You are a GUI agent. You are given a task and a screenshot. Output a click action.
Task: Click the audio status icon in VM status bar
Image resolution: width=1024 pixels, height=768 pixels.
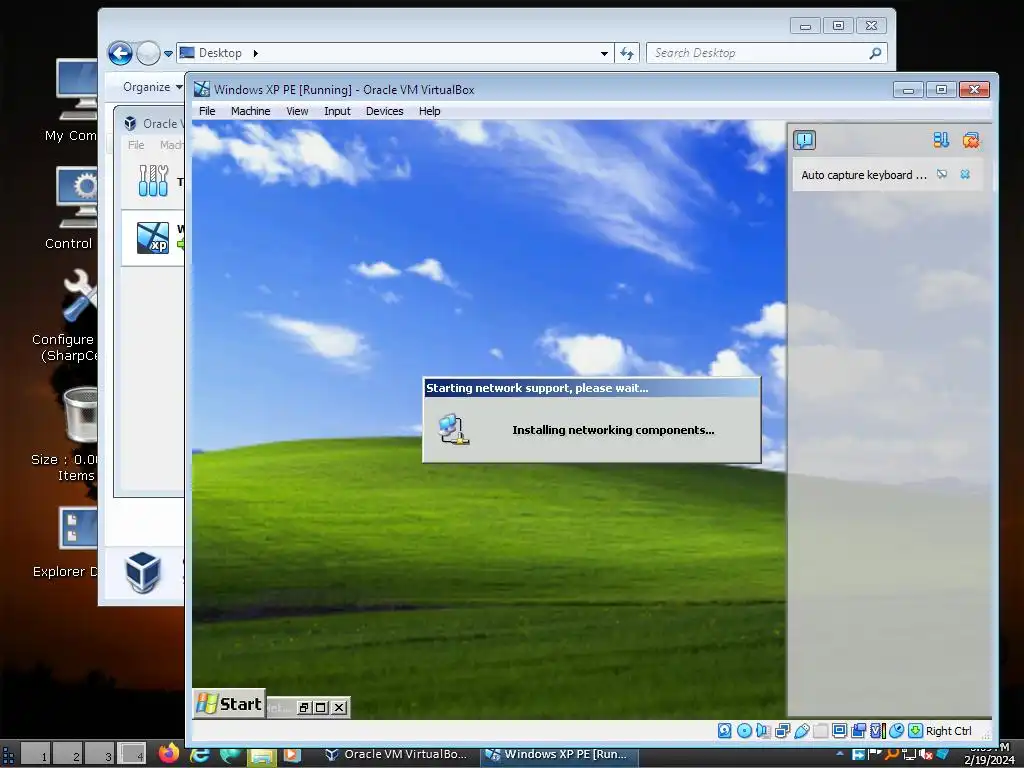pos(763,731)
